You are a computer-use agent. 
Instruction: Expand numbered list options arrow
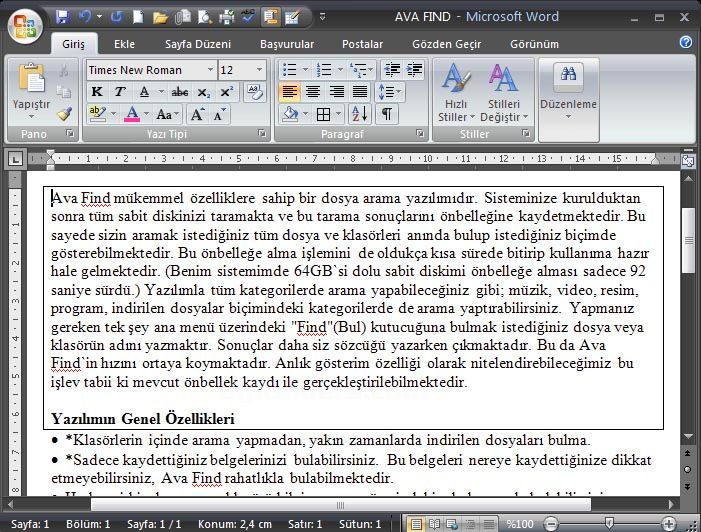point(340,70)
